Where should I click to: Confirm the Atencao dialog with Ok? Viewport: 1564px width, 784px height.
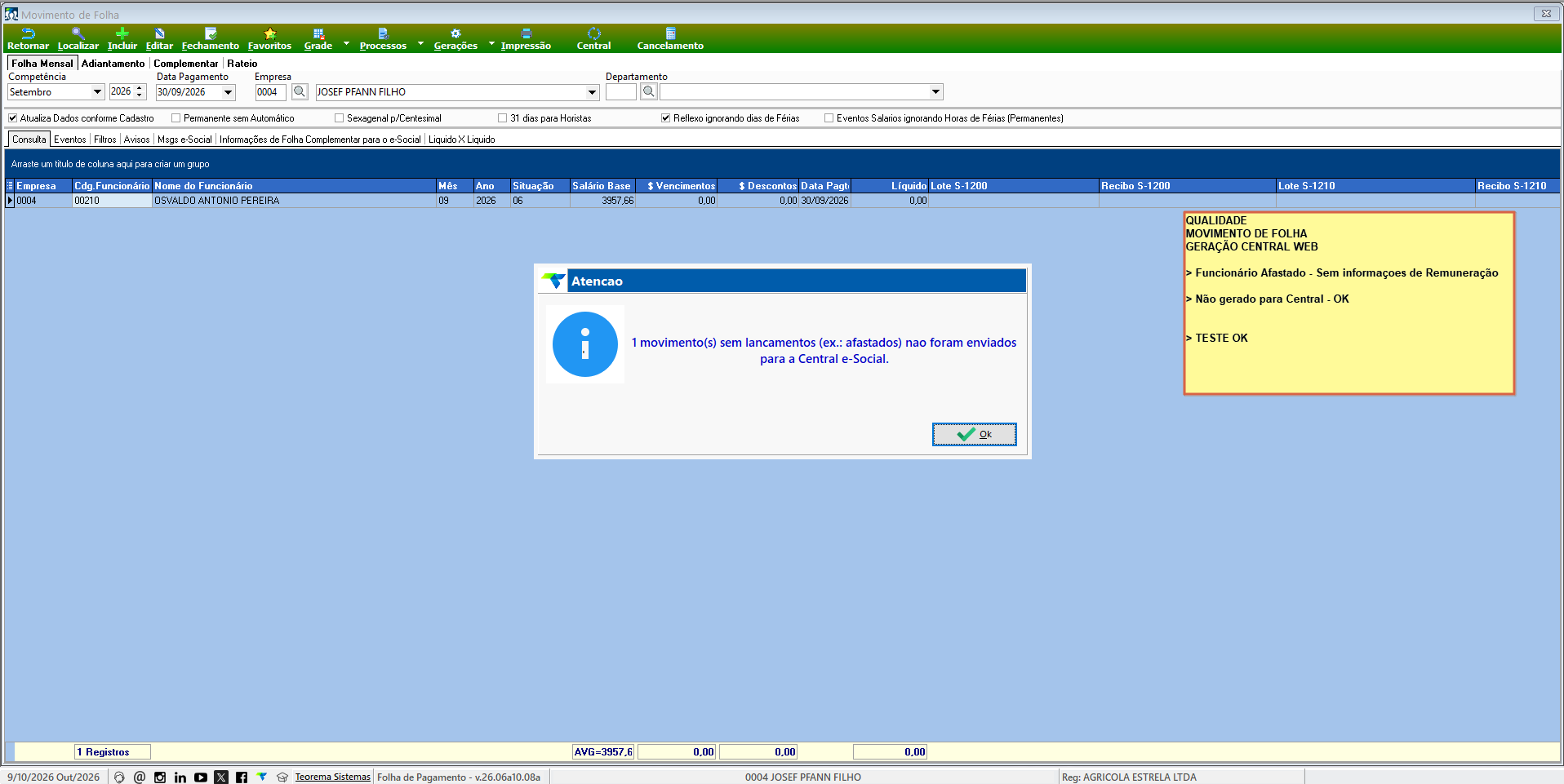pos(975,434)
